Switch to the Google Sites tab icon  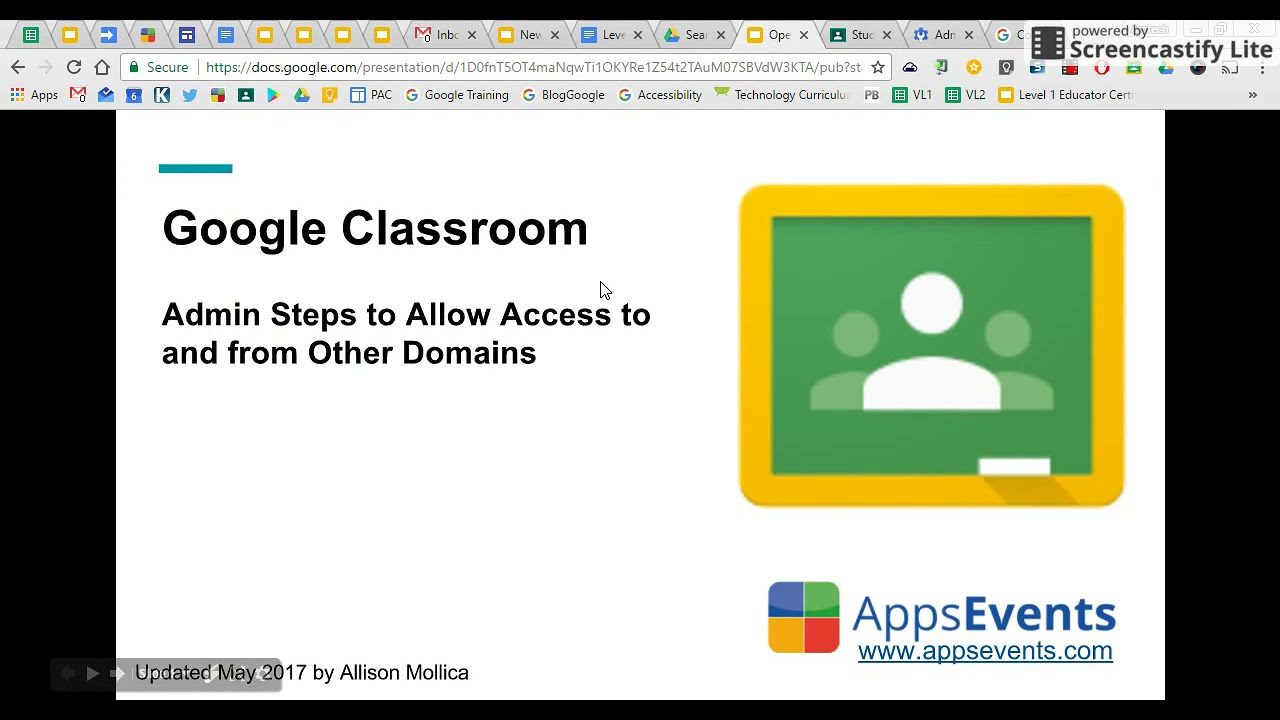[187, 35]
